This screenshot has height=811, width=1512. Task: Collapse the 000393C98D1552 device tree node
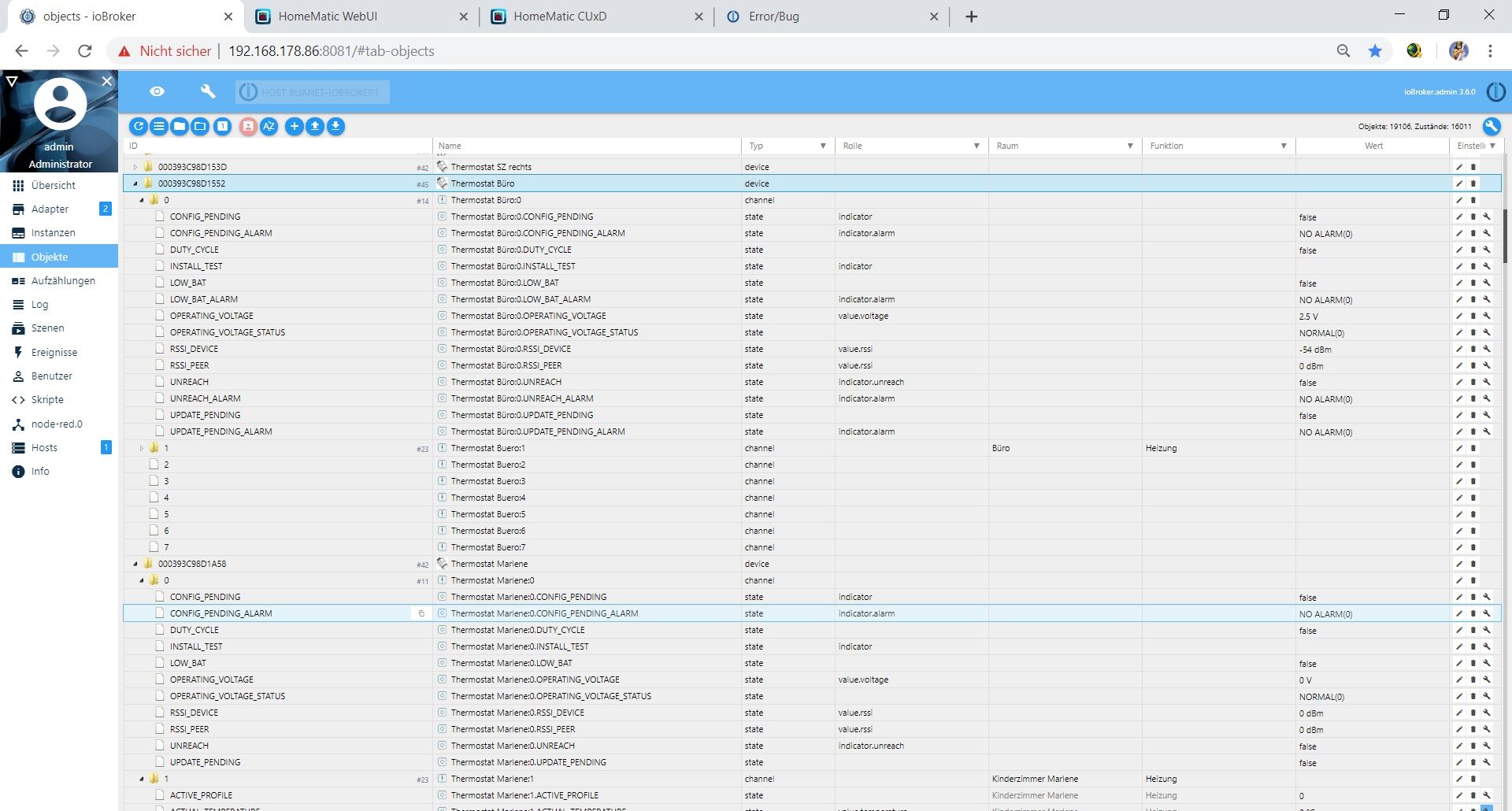135,183
